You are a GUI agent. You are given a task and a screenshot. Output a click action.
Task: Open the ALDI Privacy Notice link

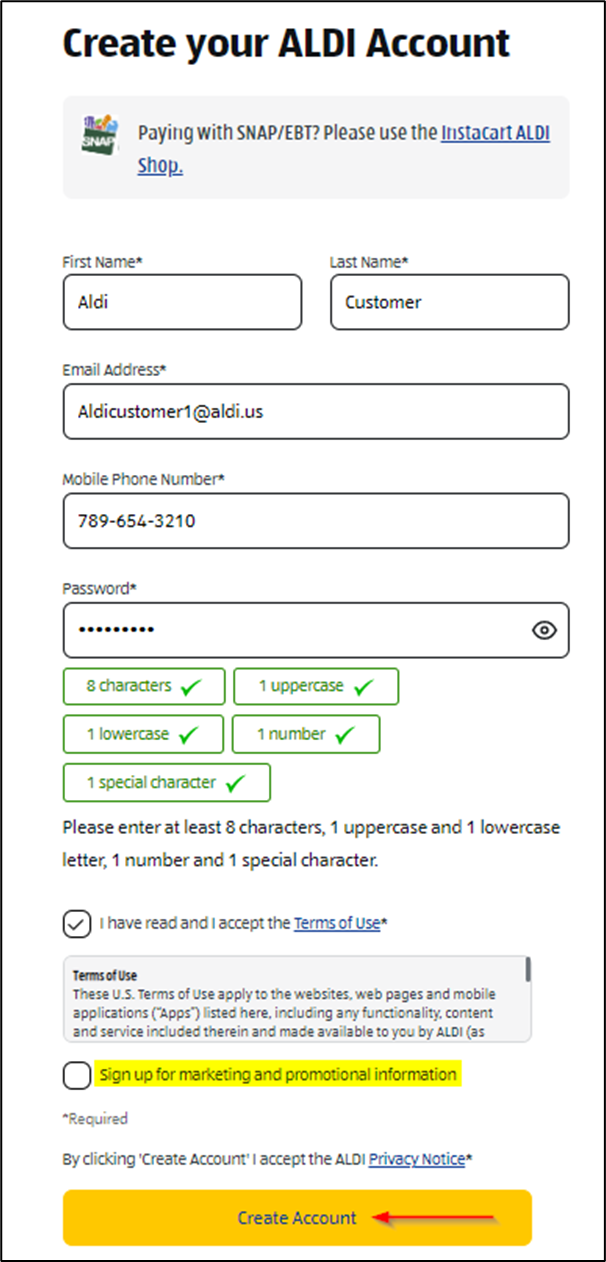[x=417, y=1159]
